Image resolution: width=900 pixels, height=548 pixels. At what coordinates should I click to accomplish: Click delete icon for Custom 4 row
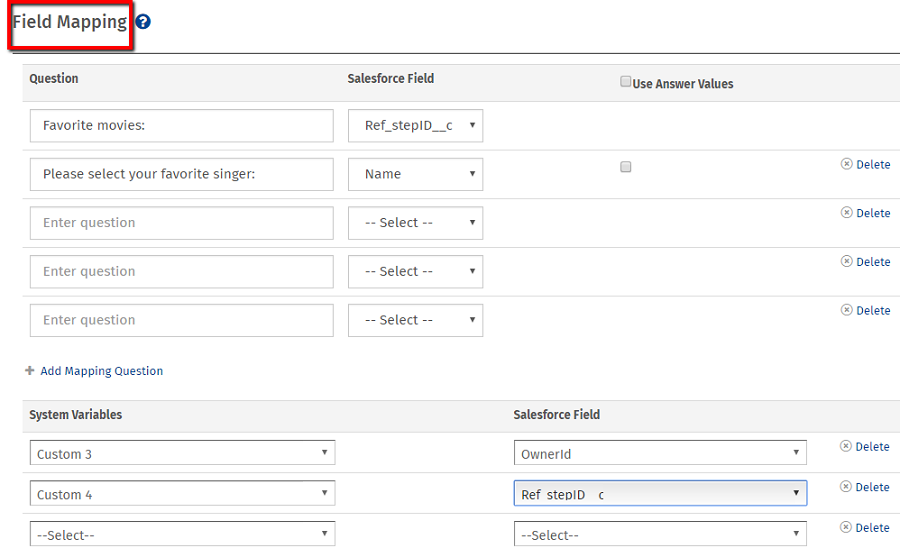846,487
